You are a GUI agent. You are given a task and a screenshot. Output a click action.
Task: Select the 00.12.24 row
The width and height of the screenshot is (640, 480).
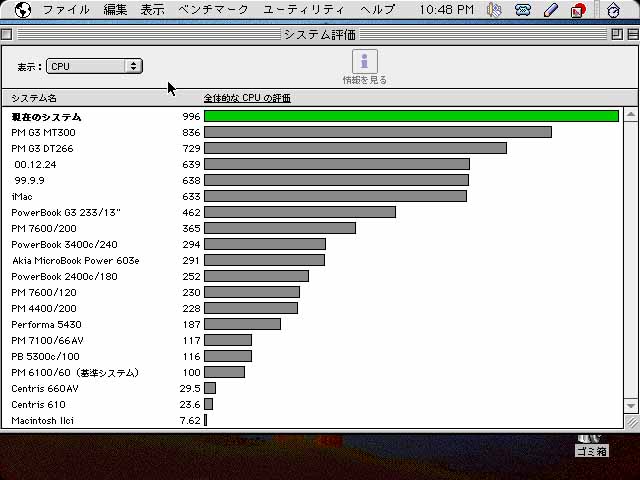coord(312,164)
